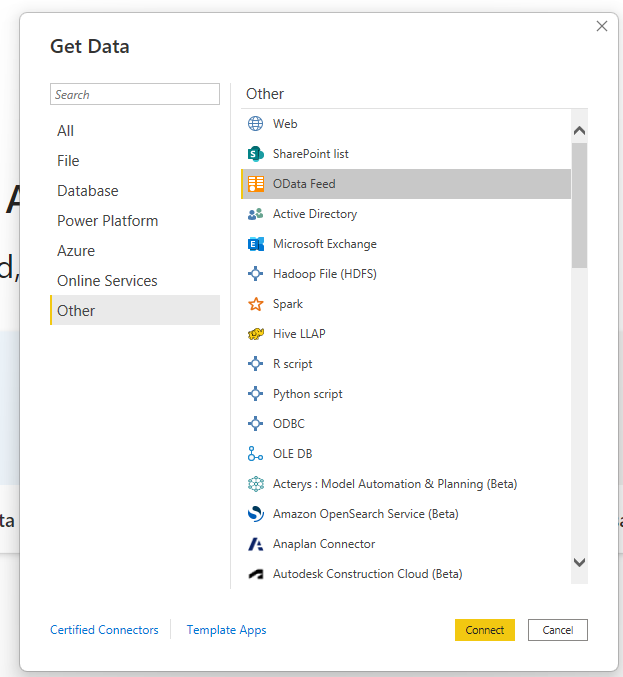Click the Active Directory people icon
The width and height of the screenshot is (623, 677).
coord(255,214)
